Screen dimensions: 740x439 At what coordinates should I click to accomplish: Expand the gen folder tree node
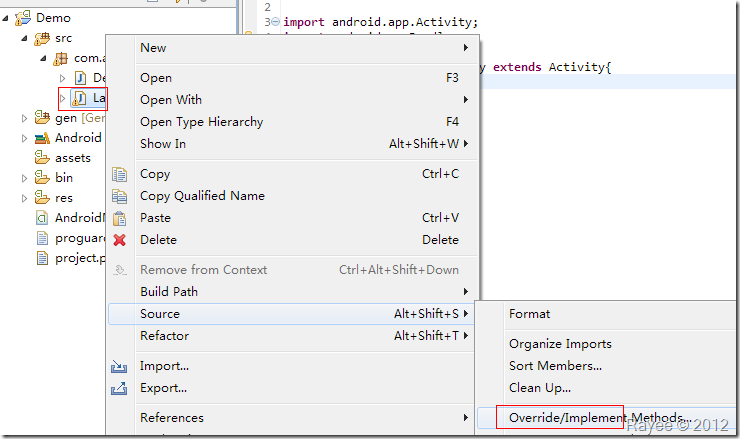click(25, 118)
